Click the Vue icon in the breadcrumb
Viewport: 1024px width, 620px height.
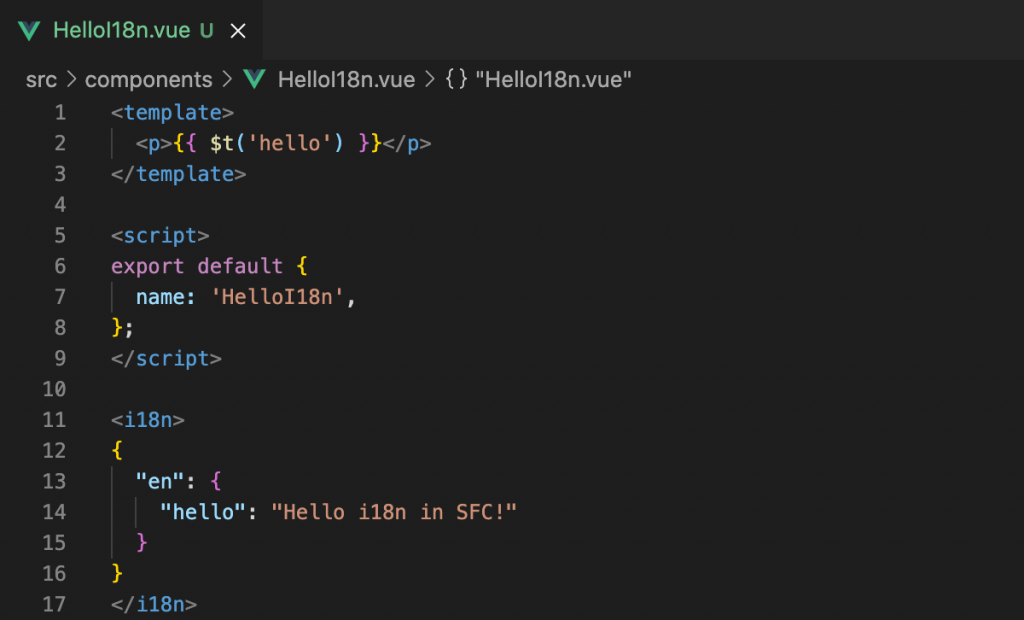click(255, 79)
